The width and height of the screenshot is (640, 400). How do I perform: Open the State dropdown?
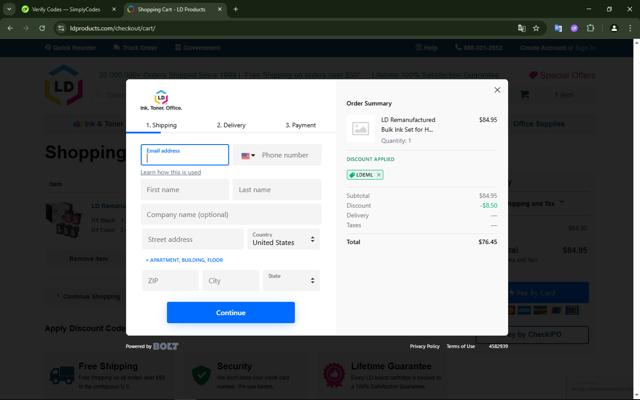[x=291, y=280]
